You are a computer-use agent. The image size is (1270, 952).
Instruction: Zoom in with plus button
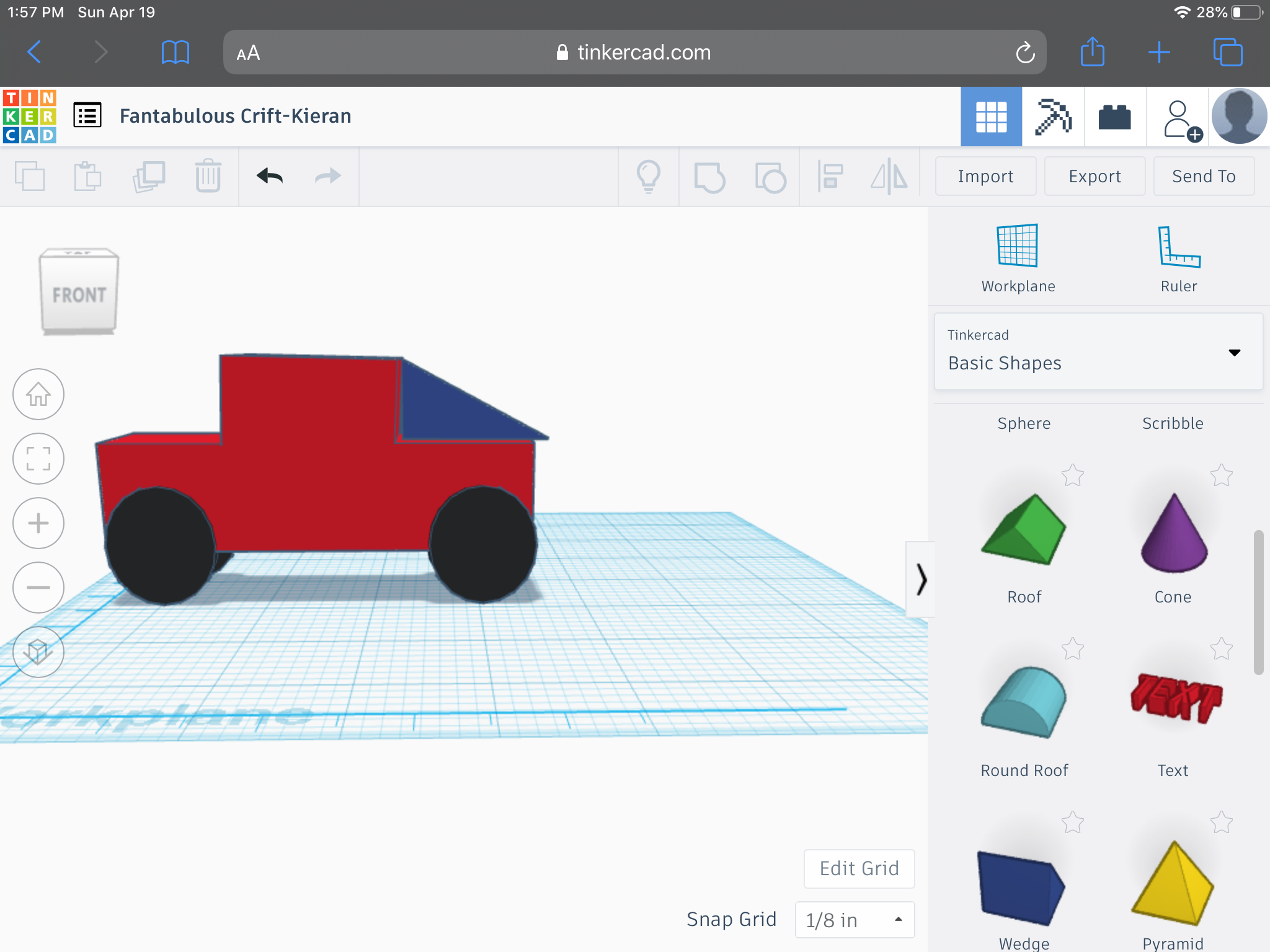point(38,523)
